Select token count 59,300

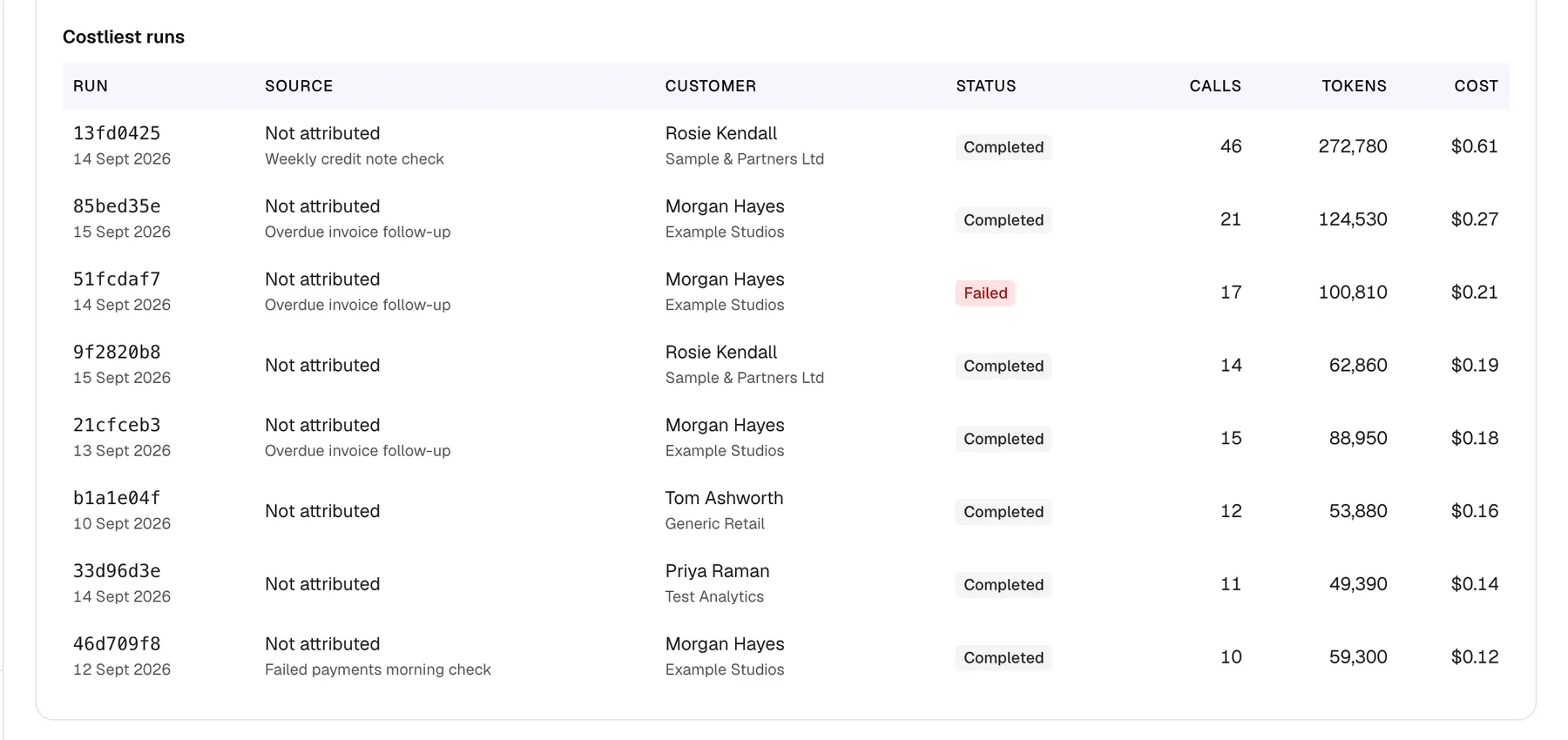[x=1358, y=657]
